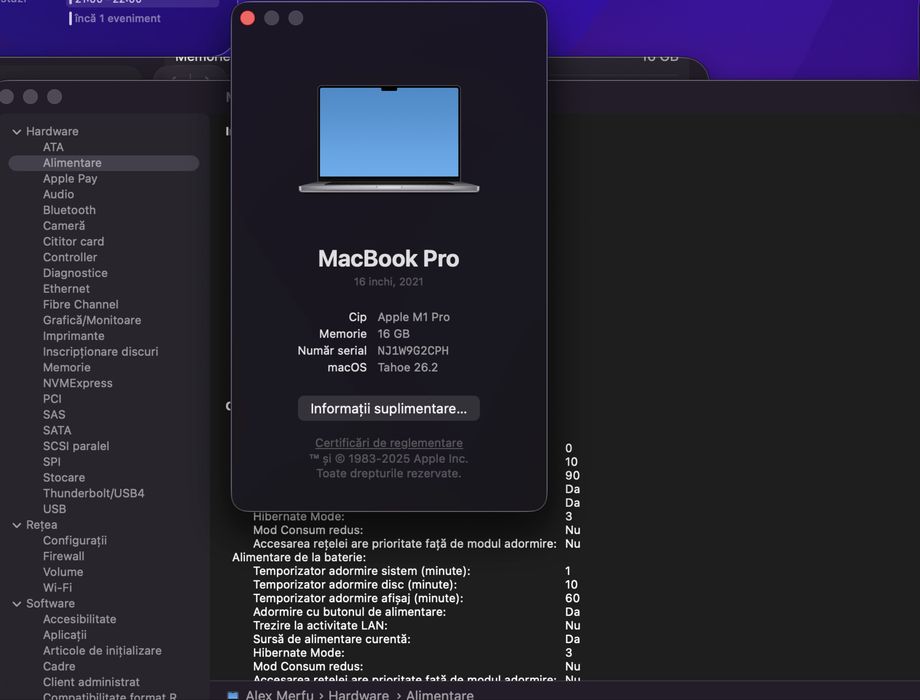
Task: Select Firewall under Rețea
Action: point(63,557)
